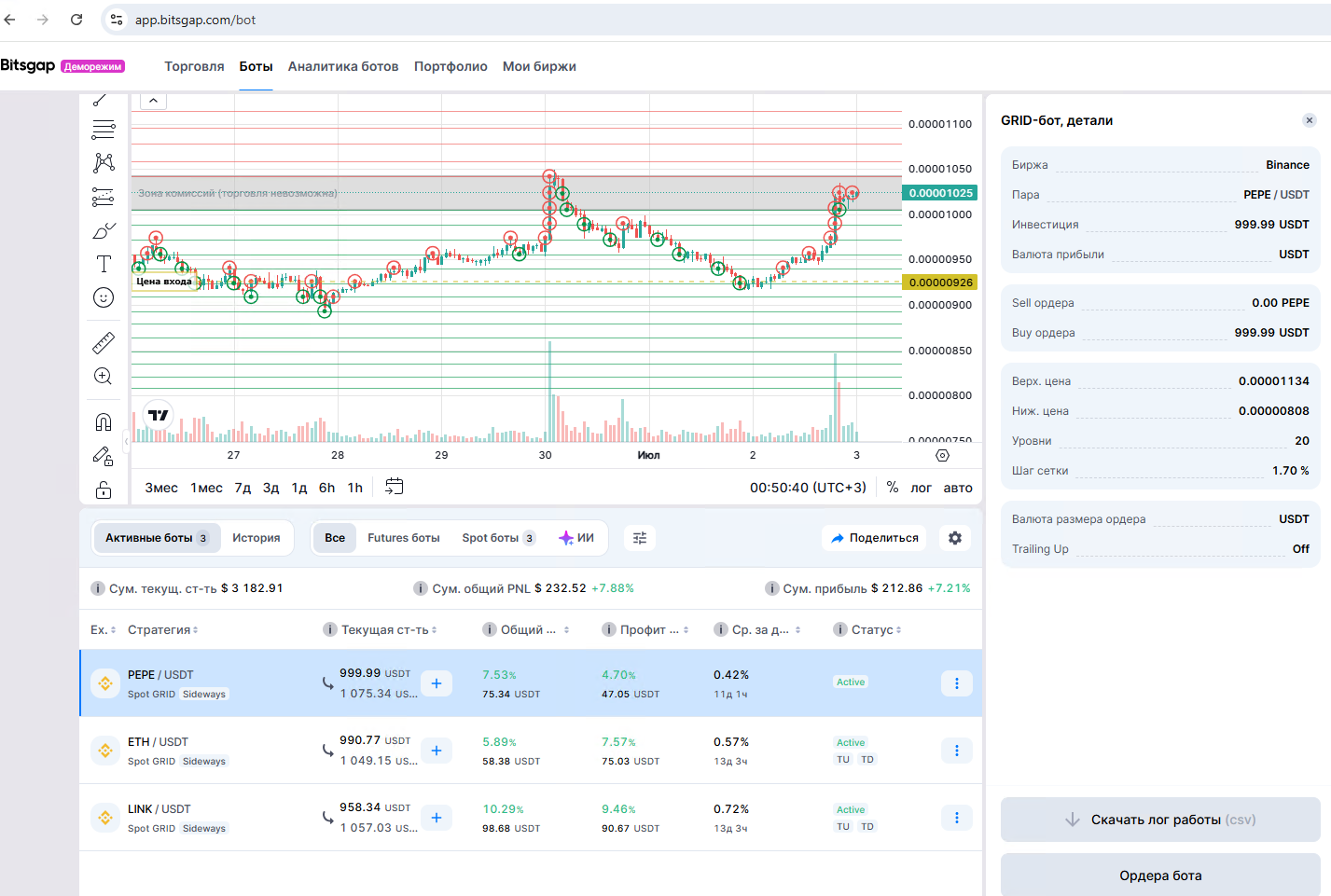Filter by Futures боты
The image size is (1331, 896).
[404, 538]
